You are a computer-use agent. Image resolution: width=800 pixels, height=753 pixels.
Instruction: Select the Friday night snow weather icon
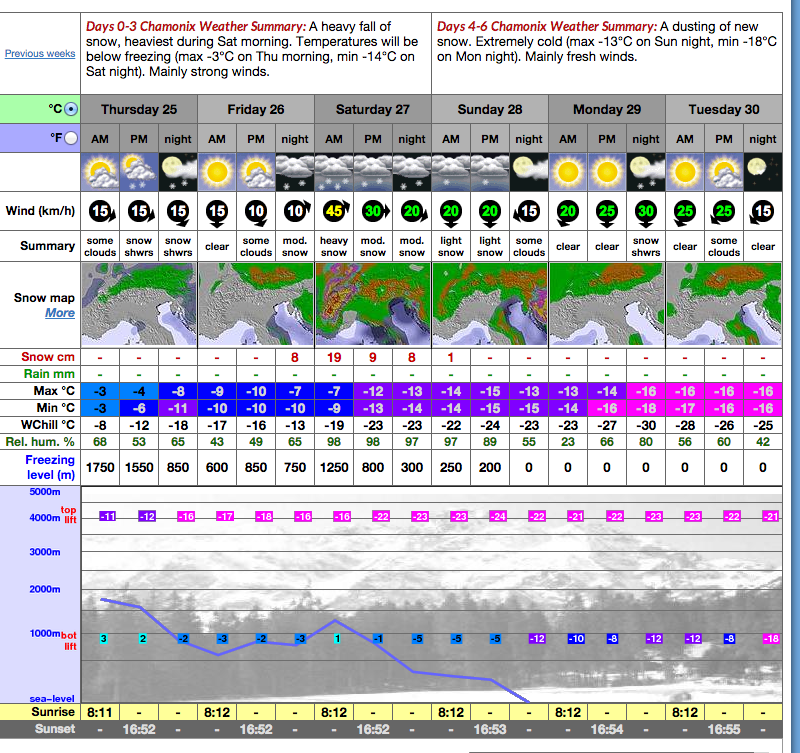pos(295,172)
